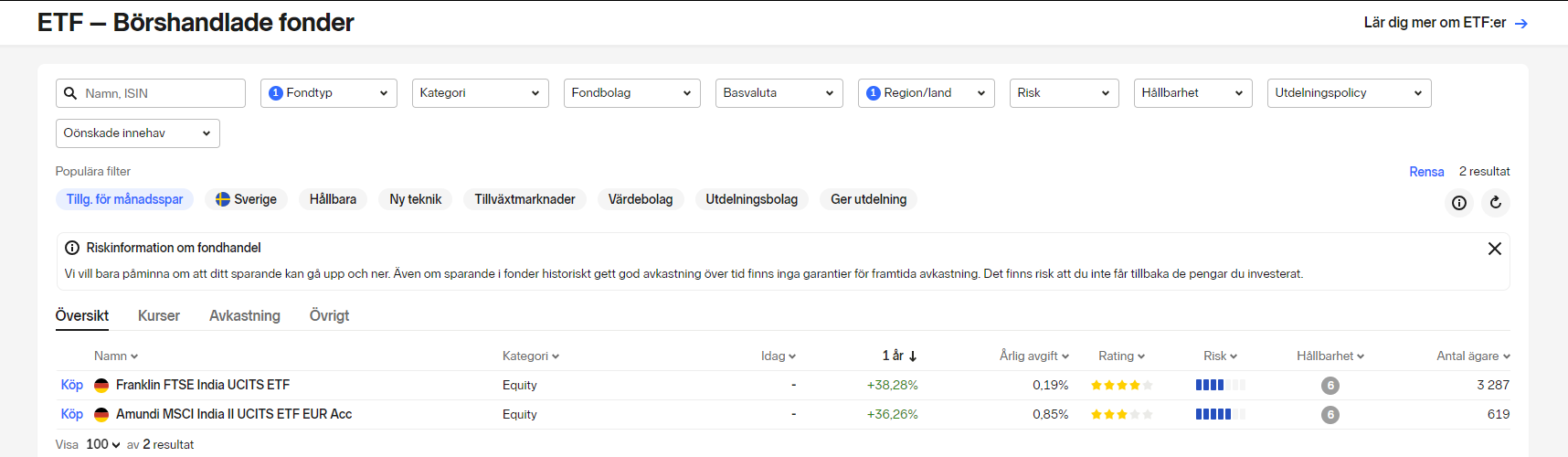This screenshot has height=457, width=1568.
Task: Click the refresh icon beside the info icon
Action: 1496,203
